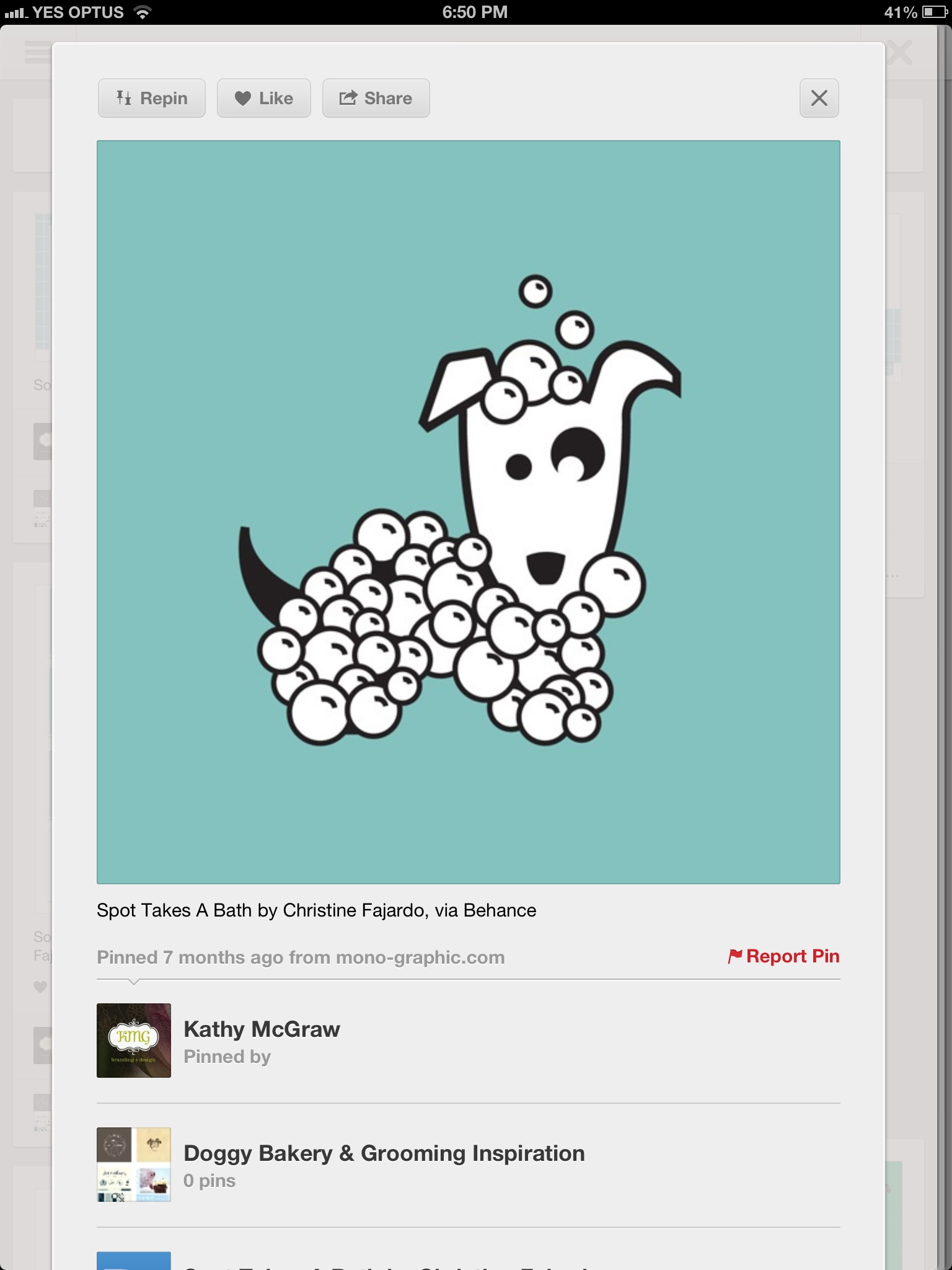This screenshot has height=1270, width=952.
Task: Open Doggy Bakery board thumbnail collage
Action: pos(134,1165)
